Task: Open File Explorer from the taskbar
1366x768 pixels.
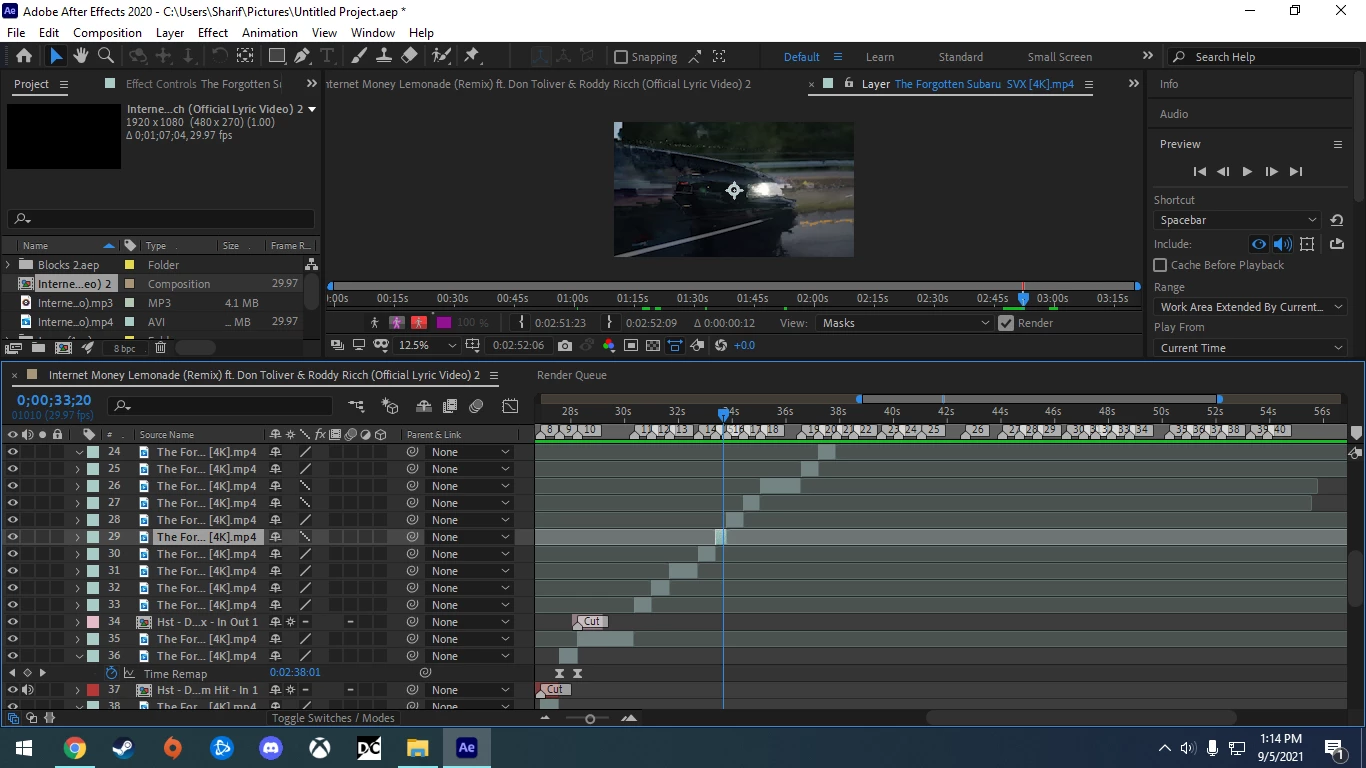Action: coord(417,748)
